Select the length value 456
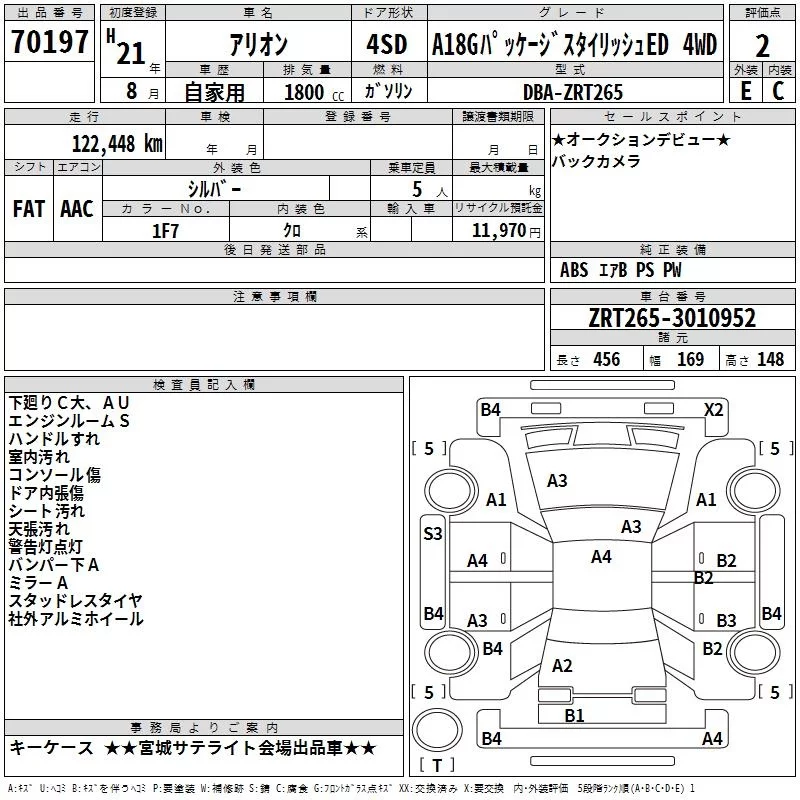The image size is (800, 800). coord(607,359)
